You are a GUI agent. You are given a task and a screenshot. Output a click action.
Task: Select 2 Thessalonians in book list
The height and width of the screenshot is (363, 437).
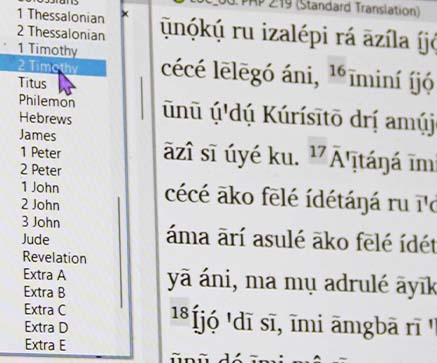(x=61, y=33)
